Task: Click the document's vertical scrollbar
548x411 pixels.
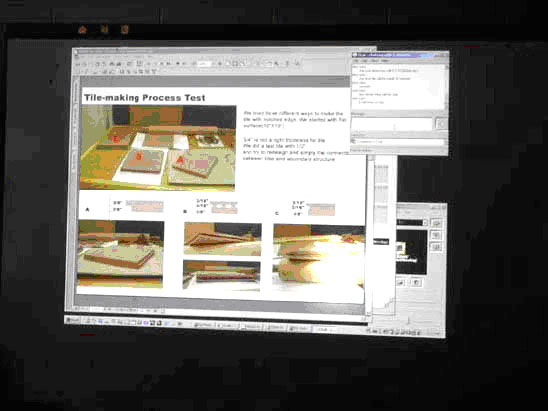Action: (x=369, y=234)
